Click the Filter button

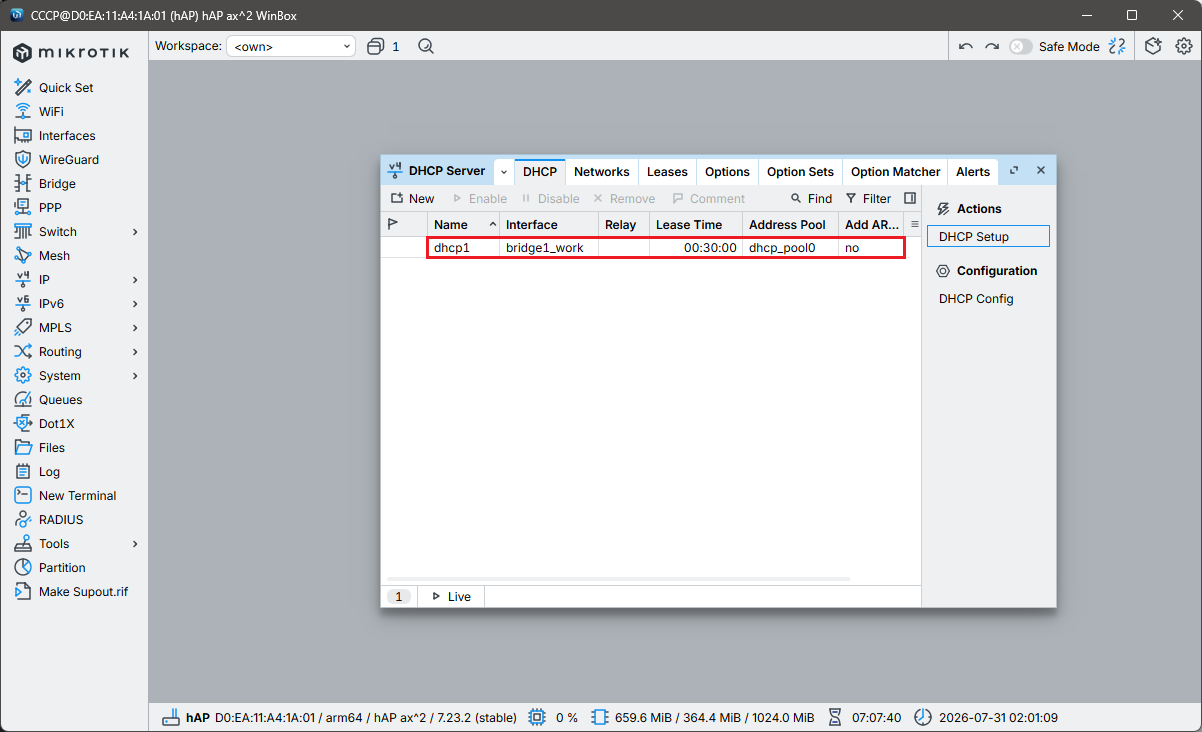(868, 198)
